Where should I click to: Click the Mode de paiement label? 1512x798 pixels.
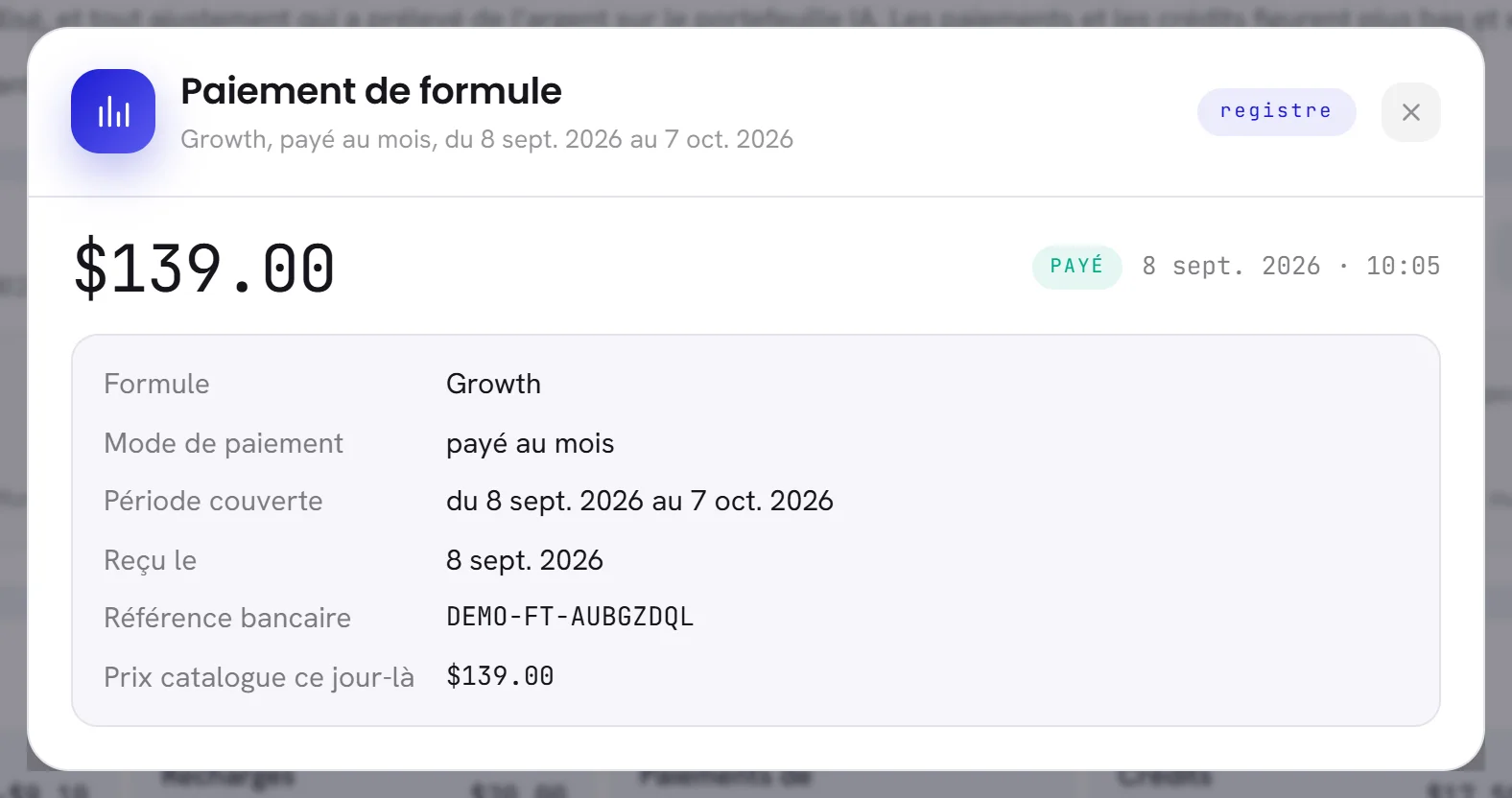pos(224,443)
